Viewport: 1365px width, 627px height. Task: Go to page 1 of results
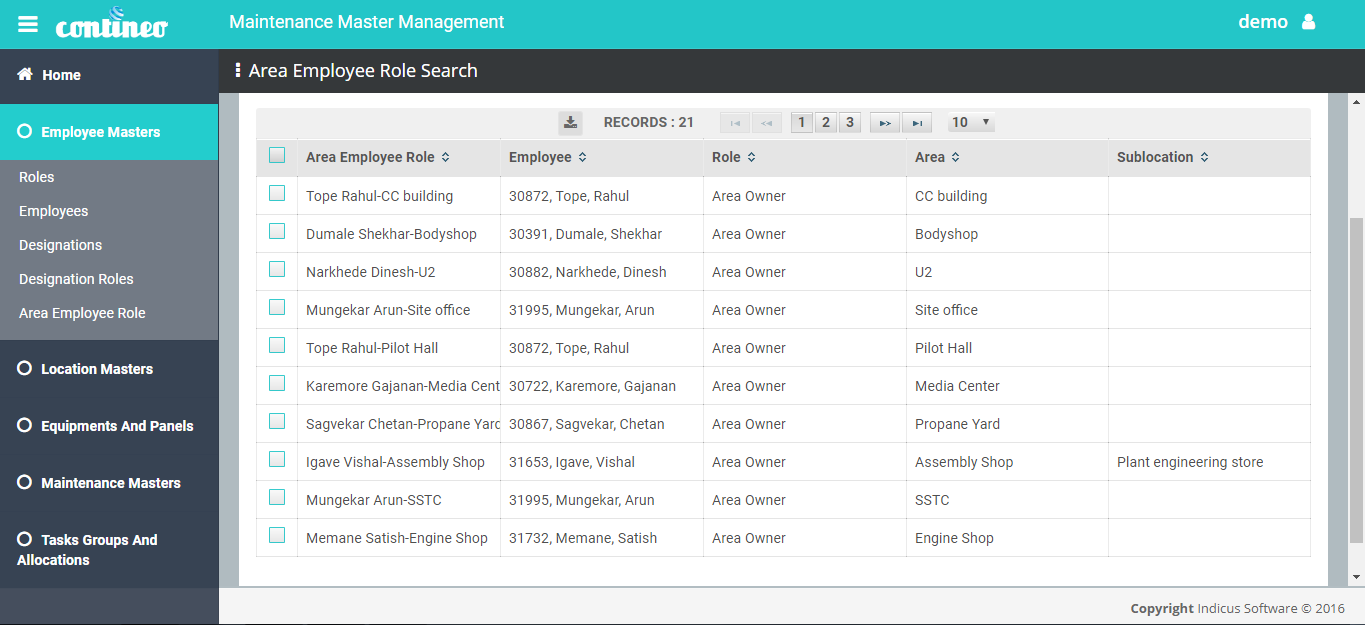(801, 123)
